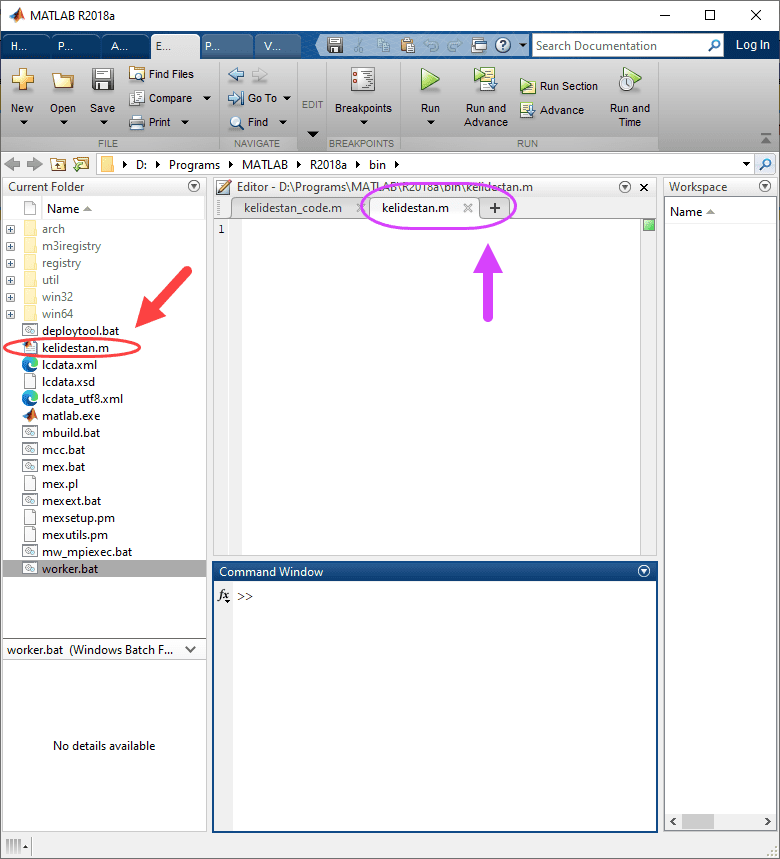Select lcdata_utf8.xml file

pyautogui.click(x=82, y=399)
